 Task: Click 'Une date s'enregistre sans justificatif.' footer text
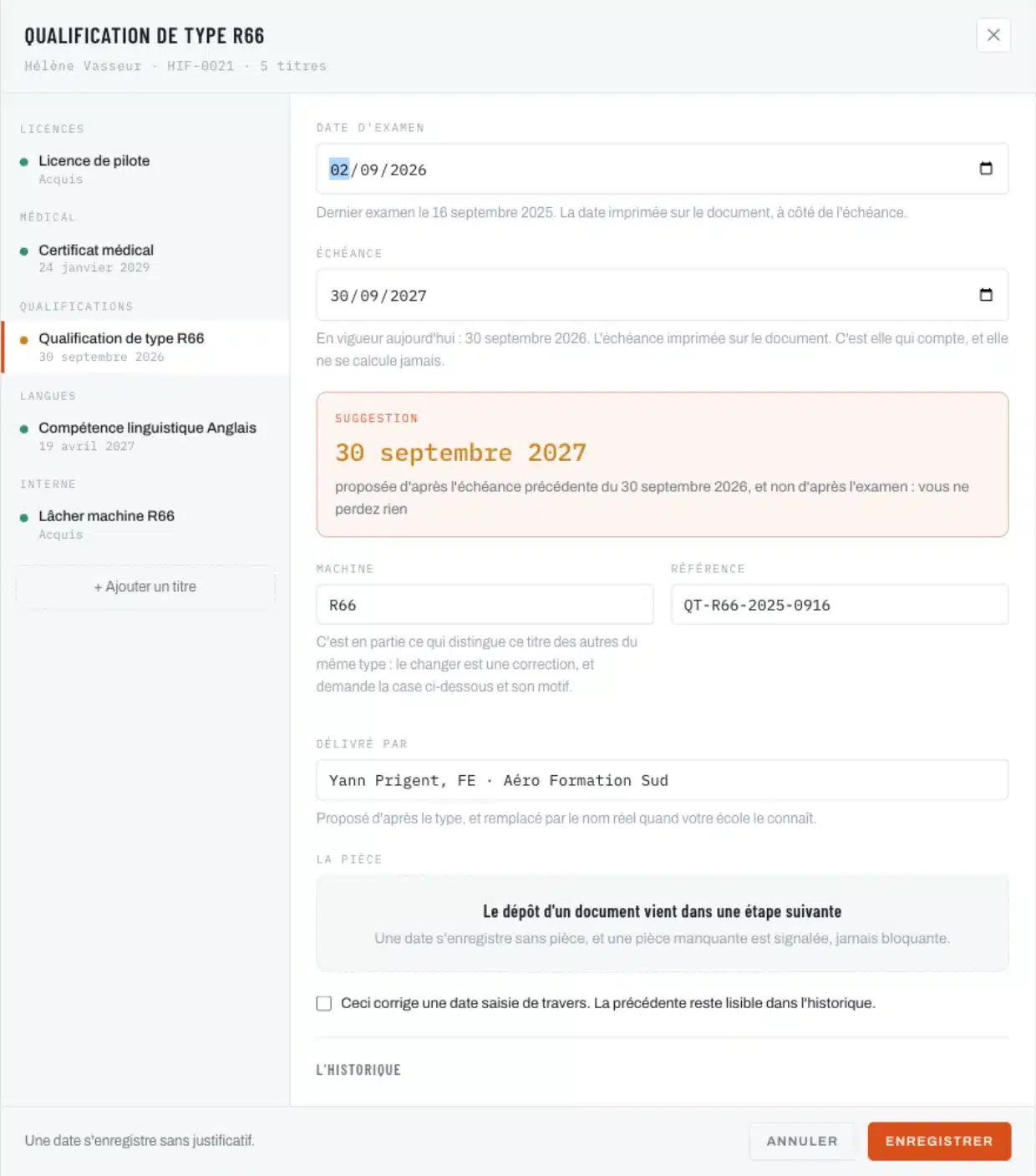tap(140, 1141)
